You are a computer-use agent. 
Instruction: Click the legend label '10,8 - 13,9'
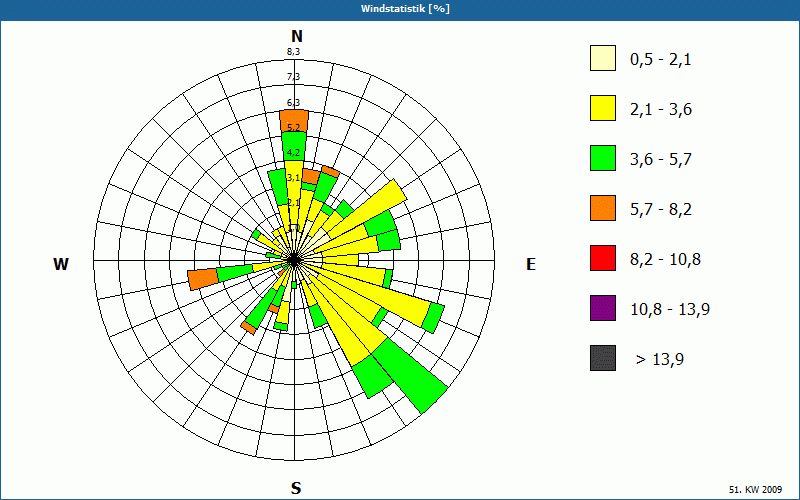670,310
